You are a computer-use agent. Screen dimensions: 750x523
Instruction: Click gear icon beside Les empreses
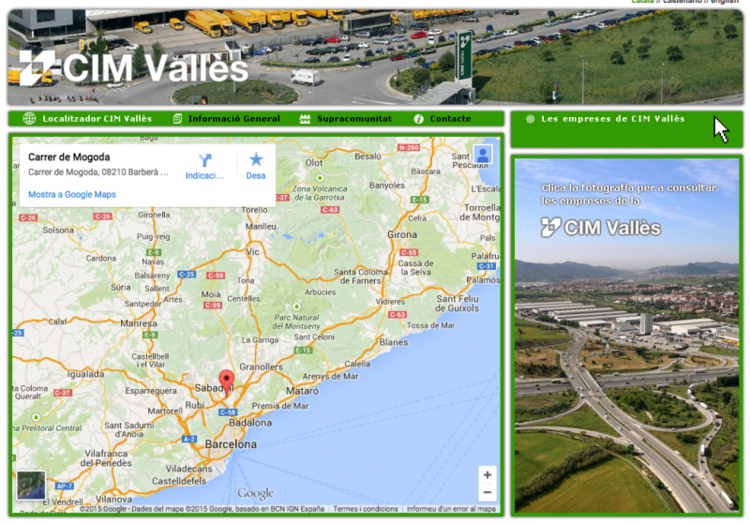[x=530, y=119]
